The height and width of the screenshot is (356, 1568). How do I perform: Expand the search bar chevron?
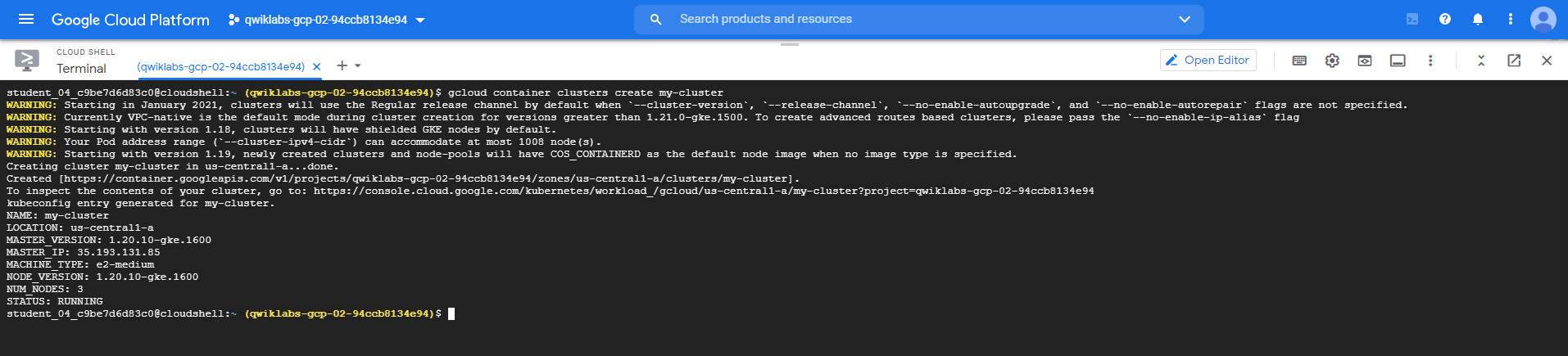click(1184, 19)
